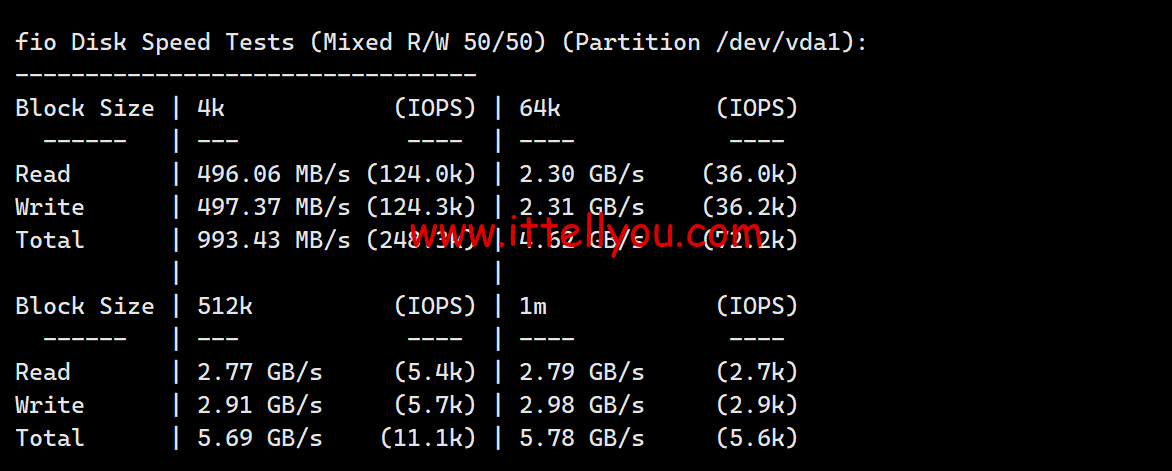Click the 2.77 GB/s read speed
The height and width of the screenshot is (471, 1172).
[260, 372]
